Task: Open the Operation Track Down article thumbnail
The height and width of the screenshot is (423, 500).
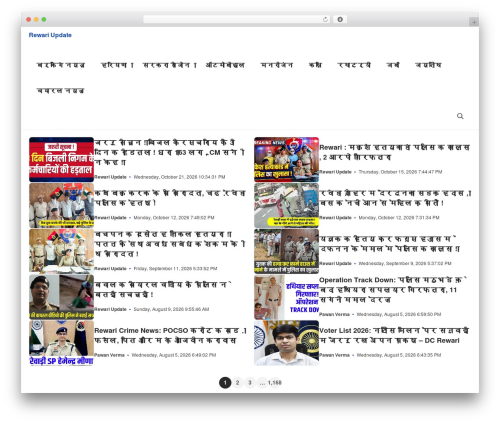Action: (x=286, y=297)
